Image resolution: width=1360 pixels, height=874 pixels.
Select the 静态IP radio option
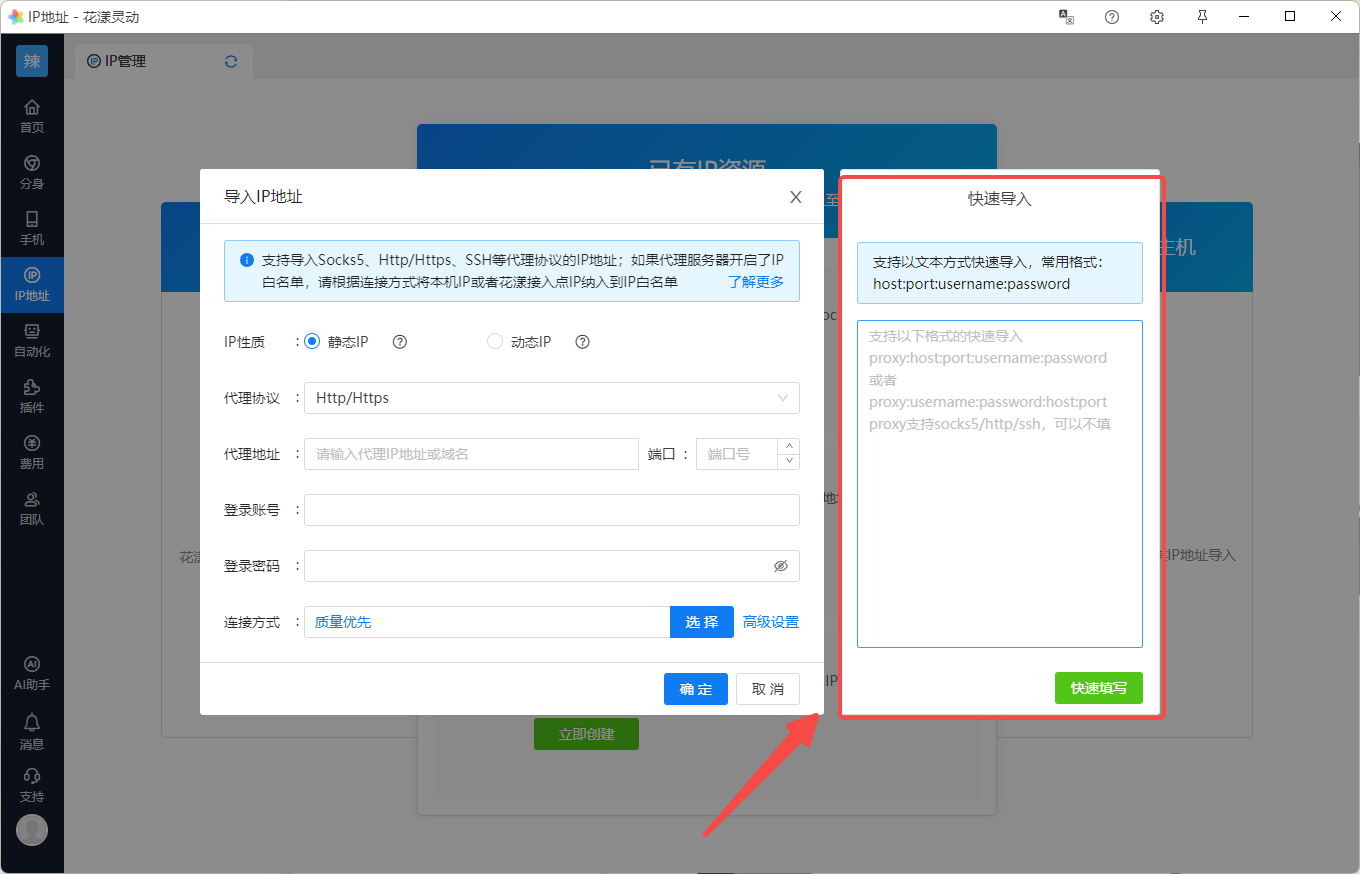(312, 342)
